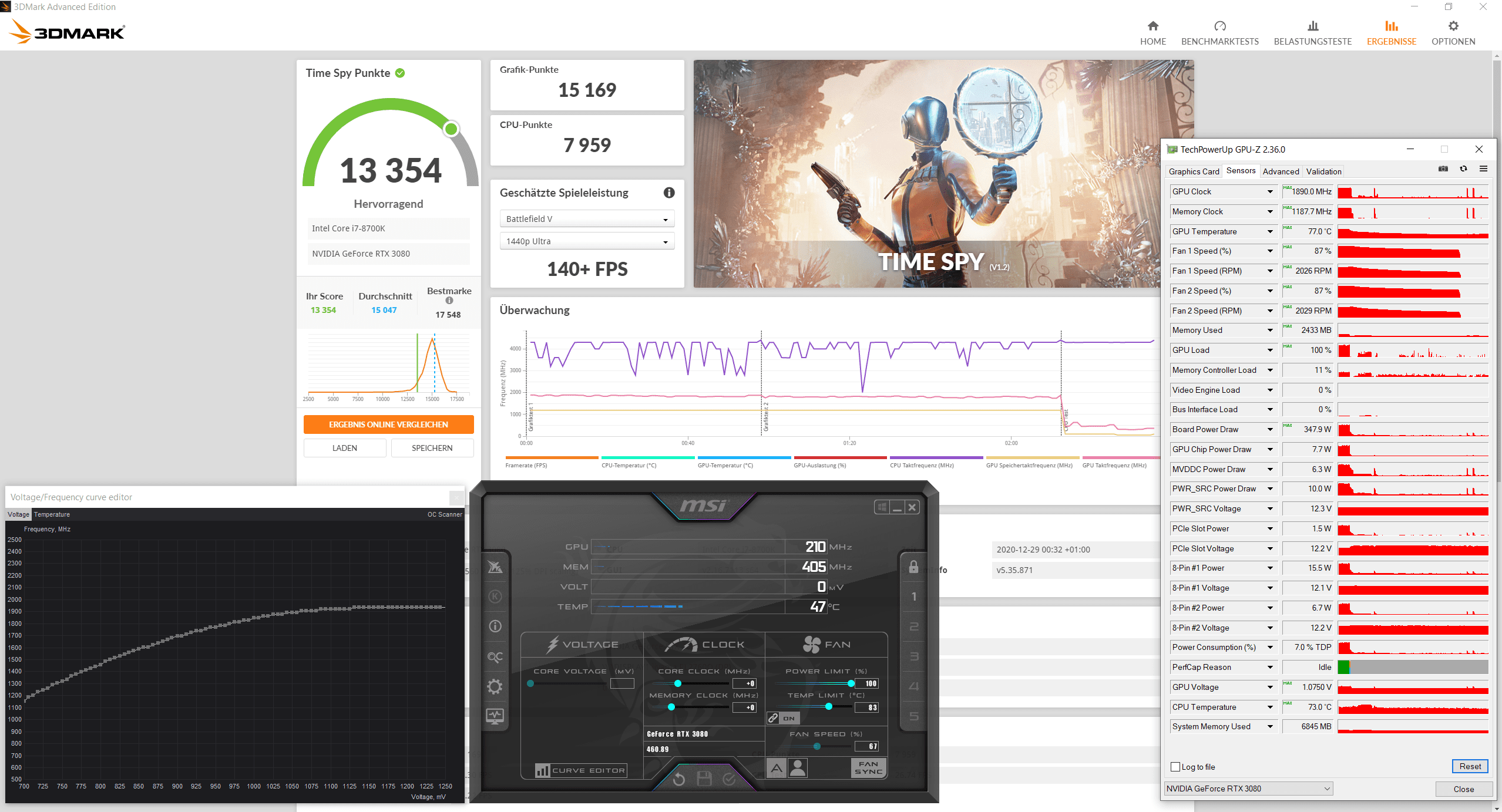Select Temperature tab in curve editor
Viewport: 1502px width, 812px height.
(x=52, y=514)
